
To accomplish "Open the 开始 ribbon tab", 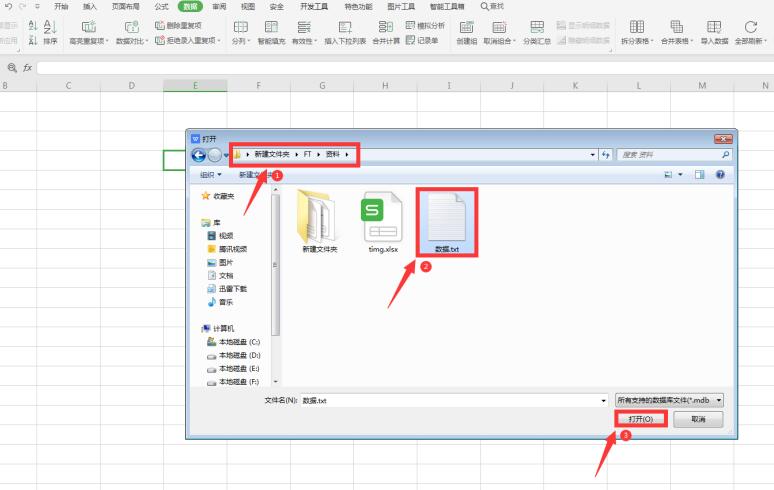I will [x=61, y=6].
